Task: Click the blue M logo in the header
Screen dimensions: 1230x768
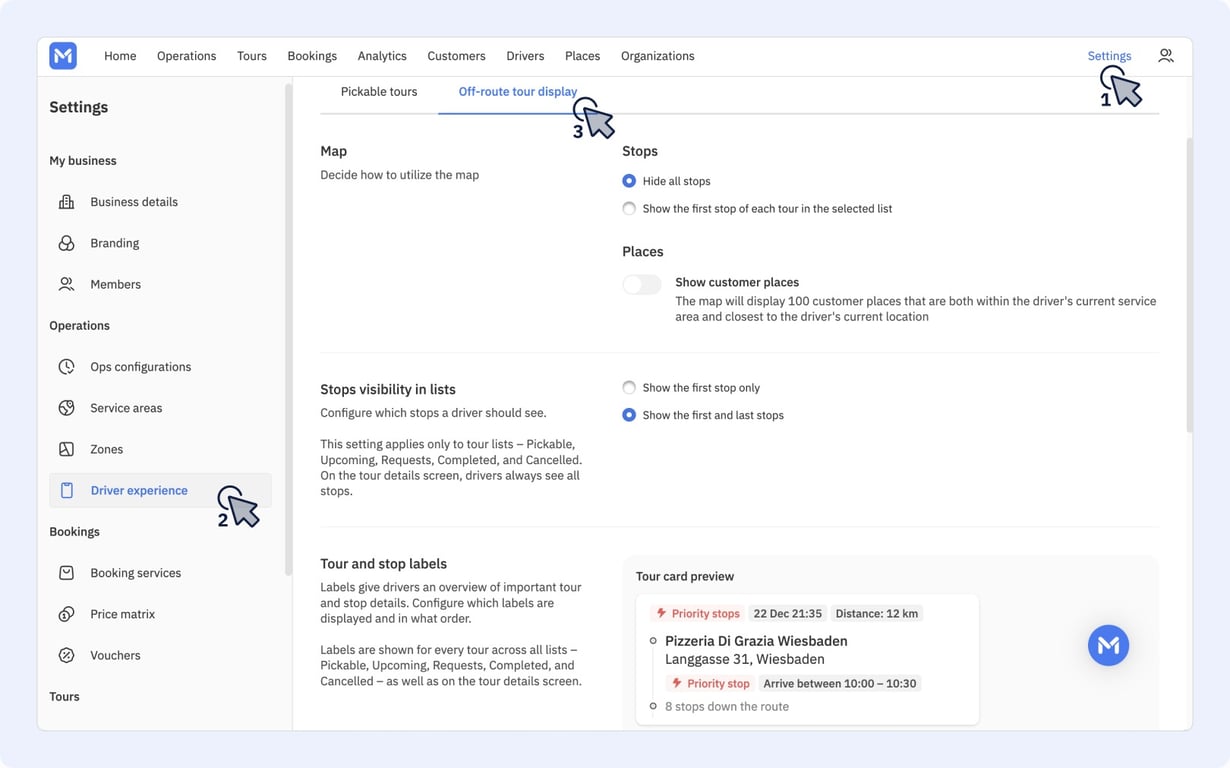Action: (x=63, y=56)
